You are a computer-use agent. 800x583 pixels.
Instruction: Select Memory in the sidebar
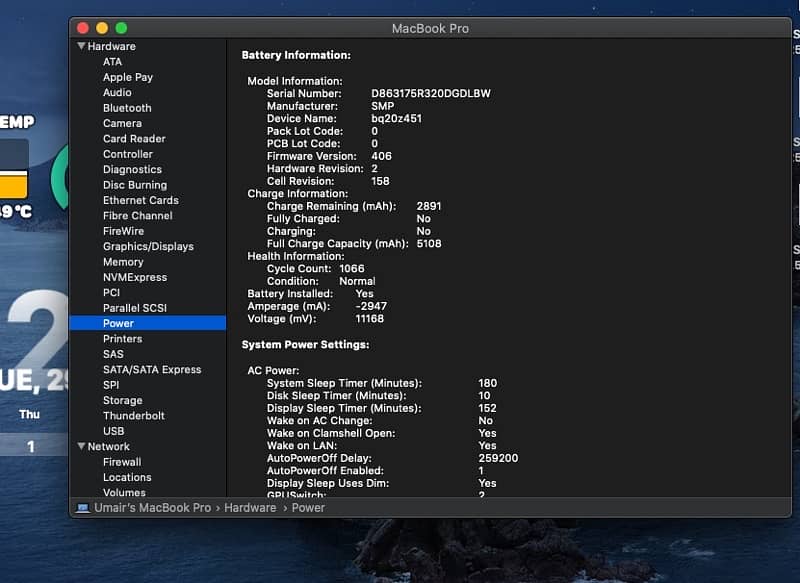[123, 262]
